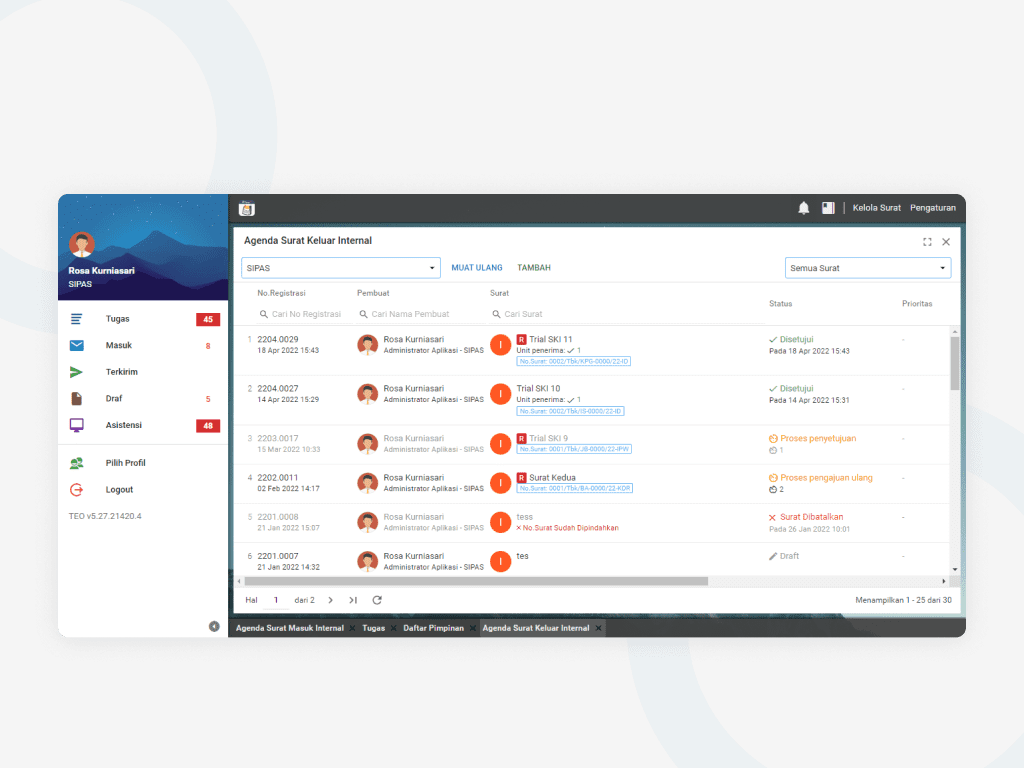Image resolution: width=1024 pixels, height=768 pixels.
Task: Open the Masuk envelope icon
Action: (76, 345)
